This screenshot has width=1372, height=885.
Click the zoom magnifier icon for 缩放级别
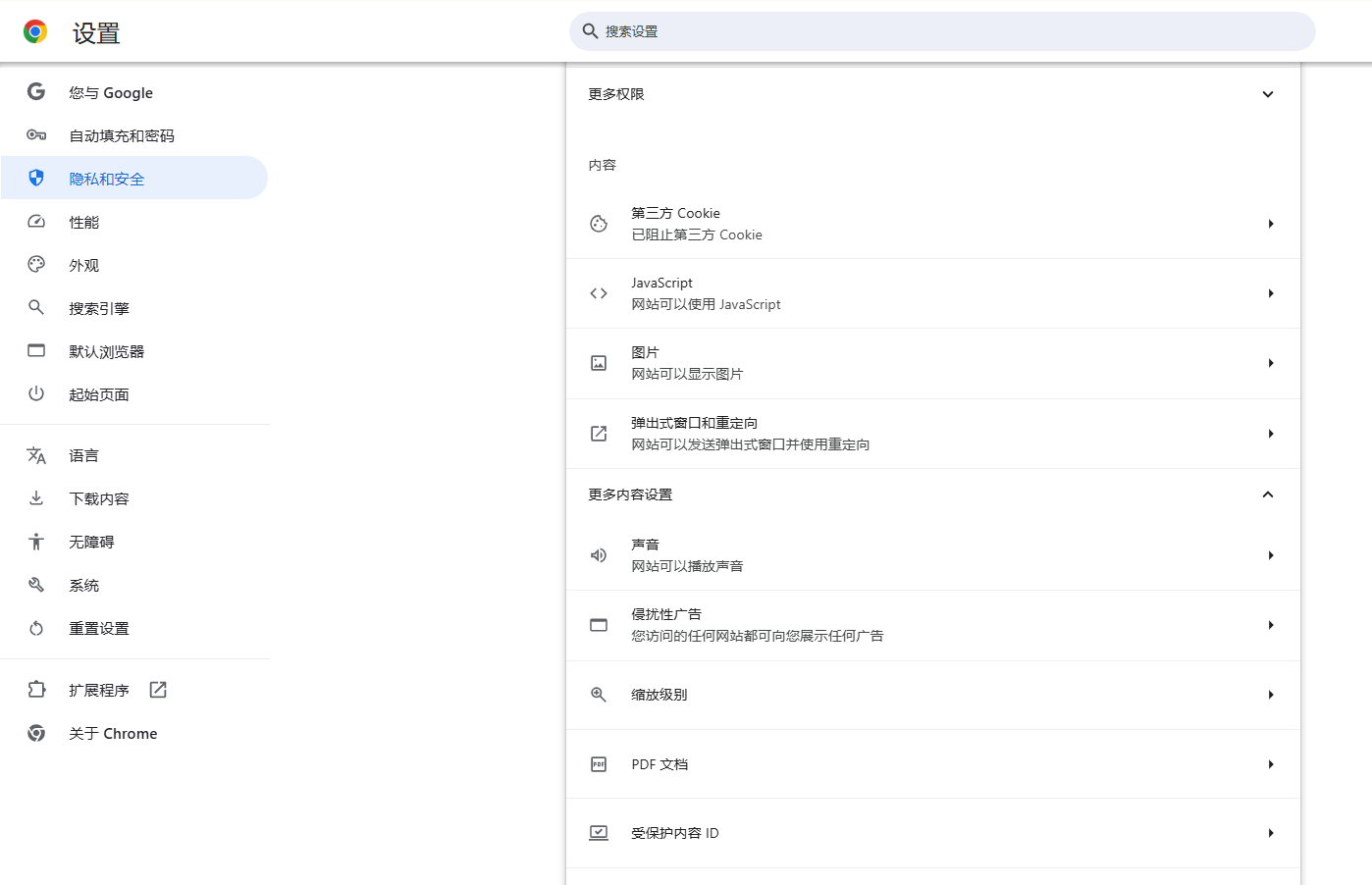tap(599, 695)
